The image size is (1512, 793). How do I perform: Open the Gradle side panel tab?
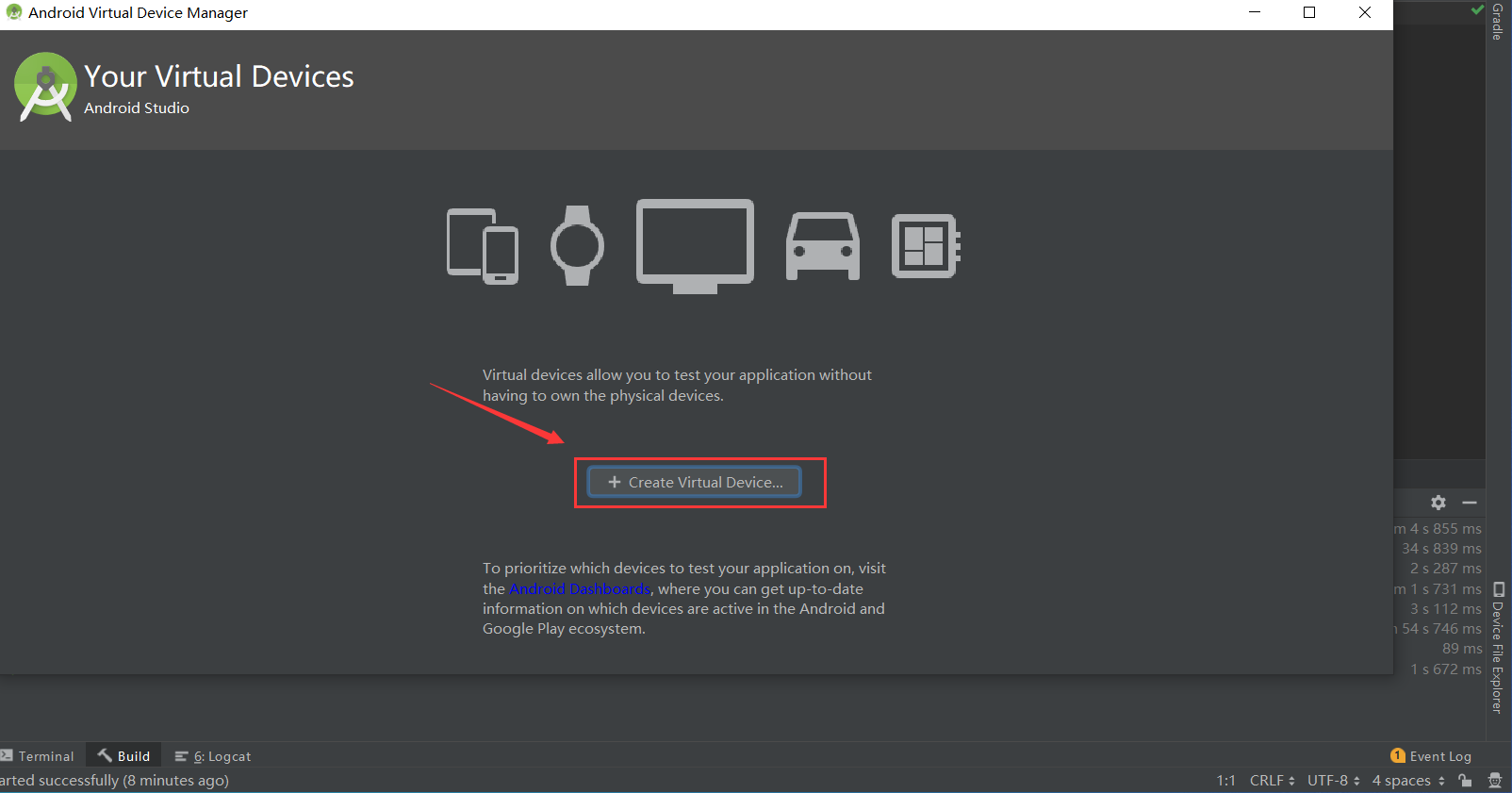tap(1497, 22)
